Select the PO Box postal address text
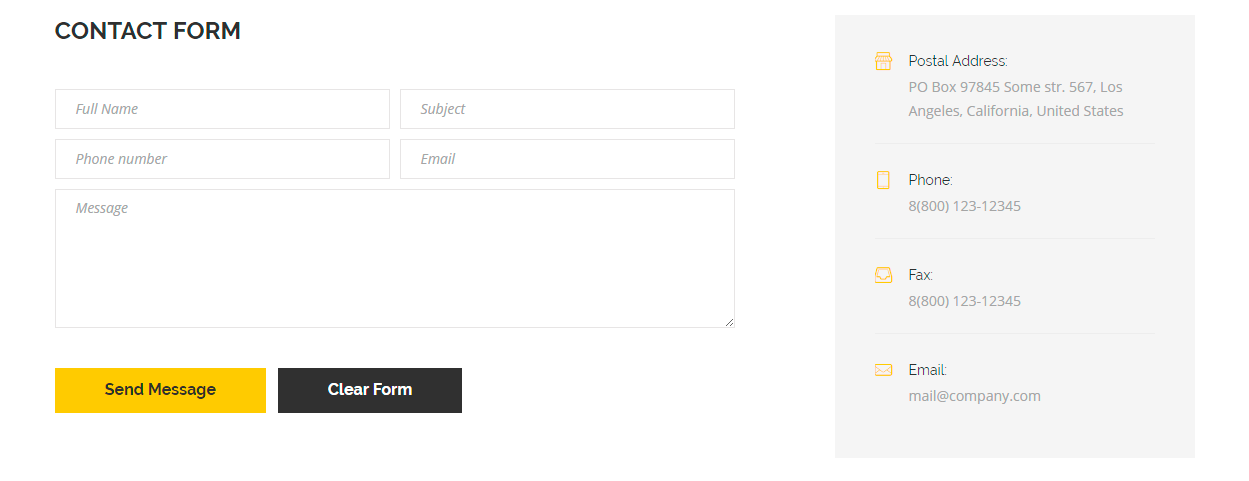 1015,99
